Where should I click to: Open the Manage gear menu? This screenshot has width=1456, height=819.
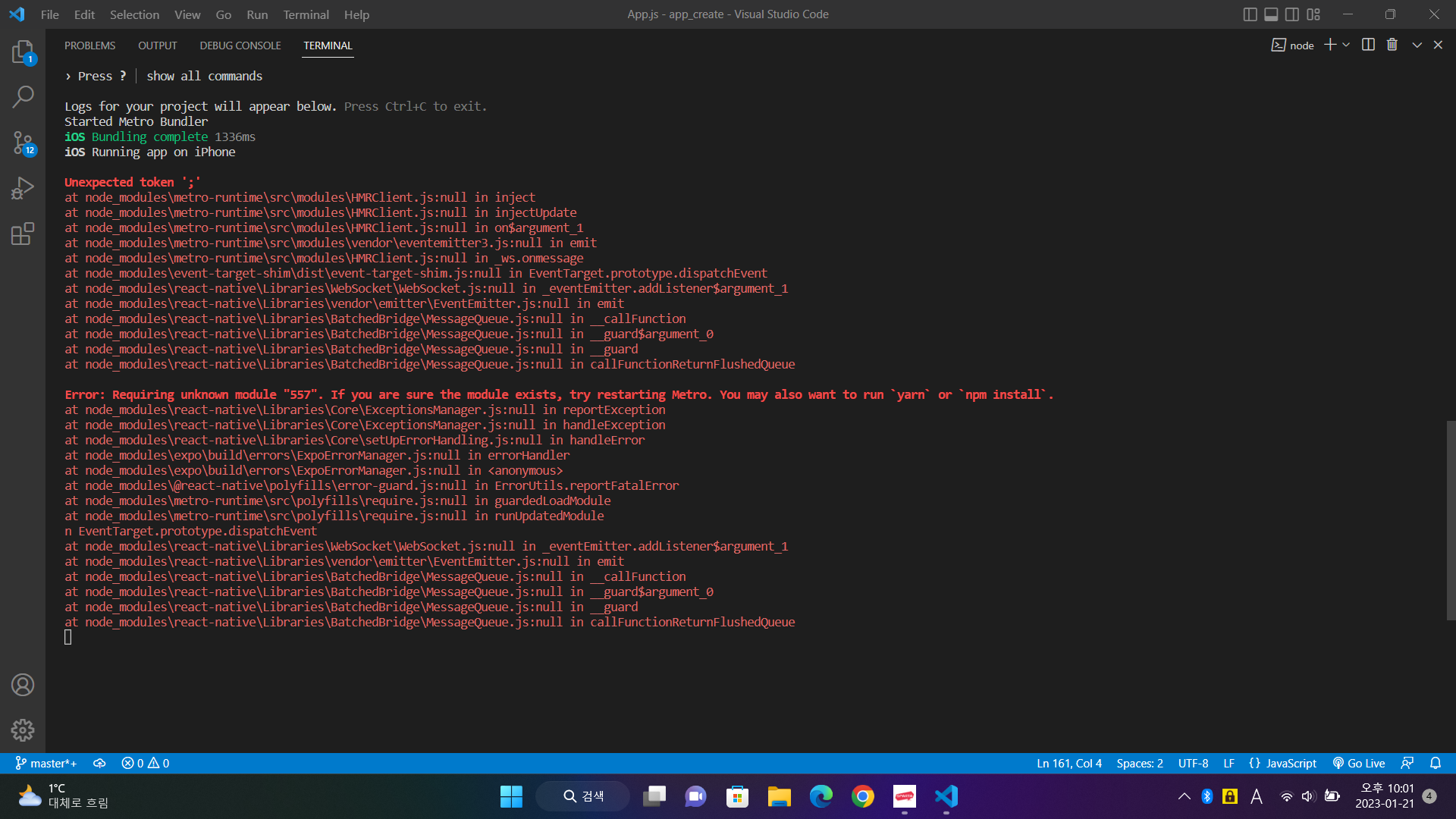pos(23,730)
